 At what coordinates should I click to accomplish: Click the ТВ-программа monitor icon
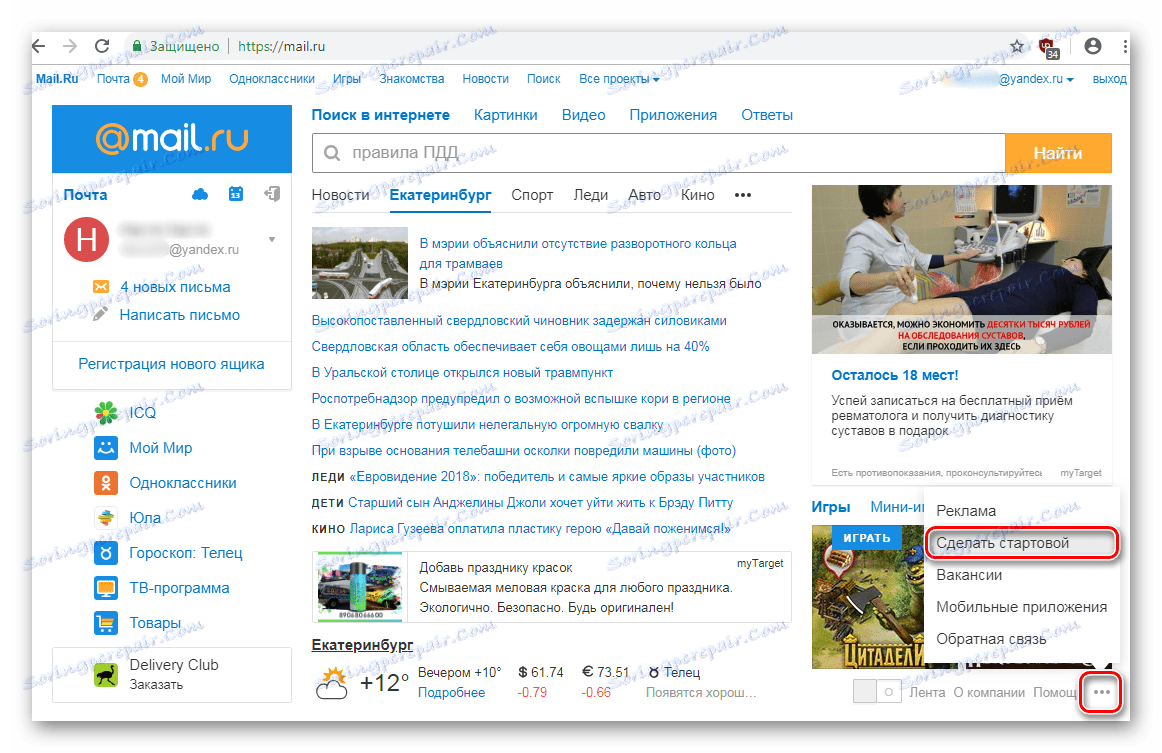(x=106, y=588)
